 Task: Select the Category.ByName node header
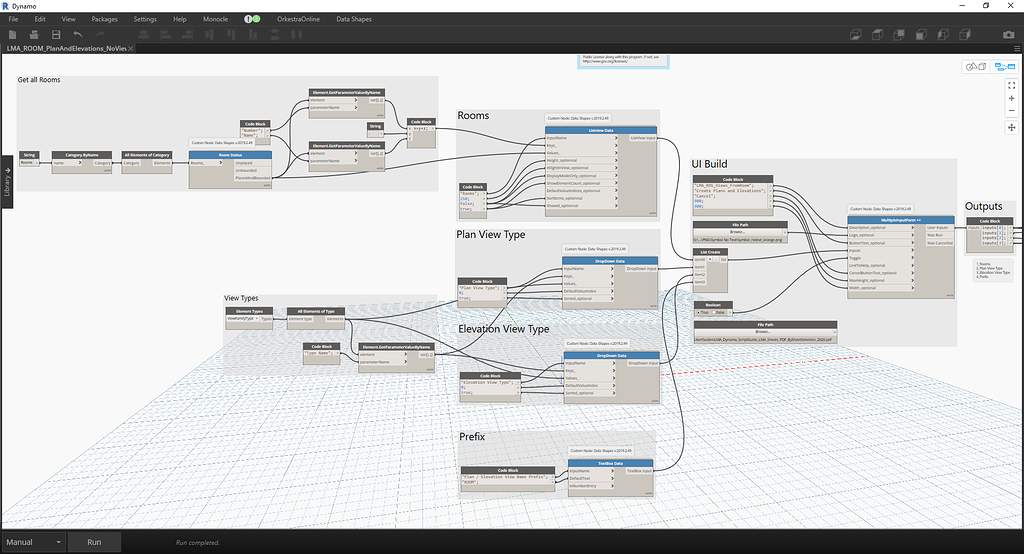(82, 155)
